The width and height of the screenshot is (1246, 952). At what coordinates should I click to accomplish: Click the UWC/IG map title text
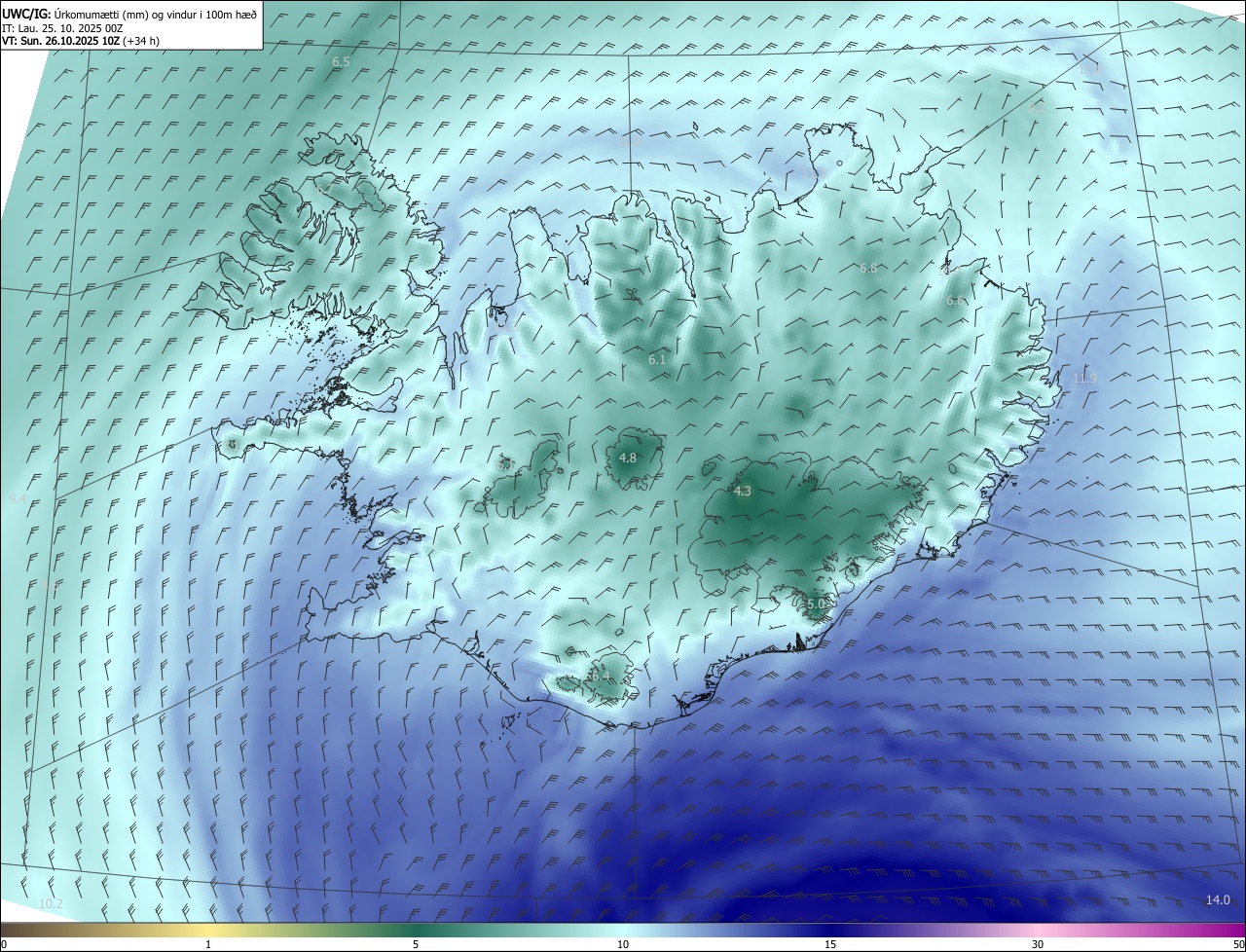(x=129, y=14)
